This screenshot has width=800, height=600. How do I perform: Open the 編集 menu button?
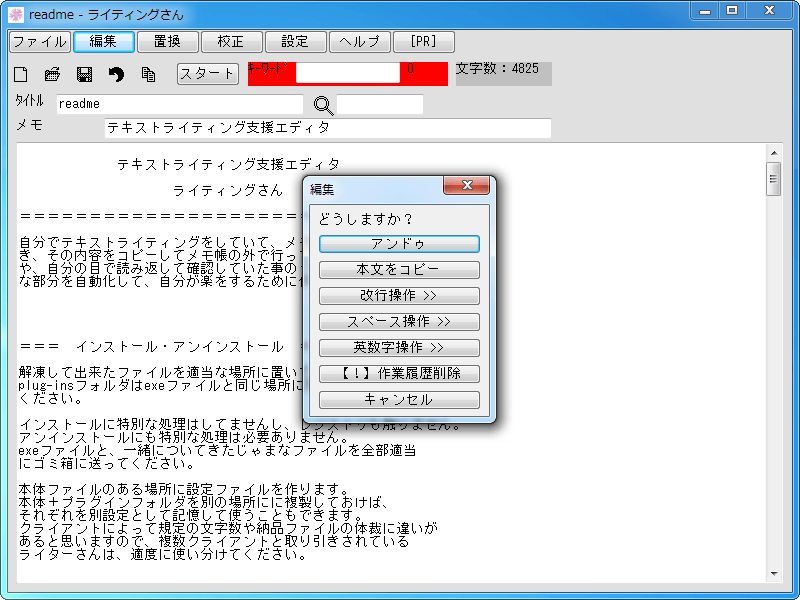104,42
